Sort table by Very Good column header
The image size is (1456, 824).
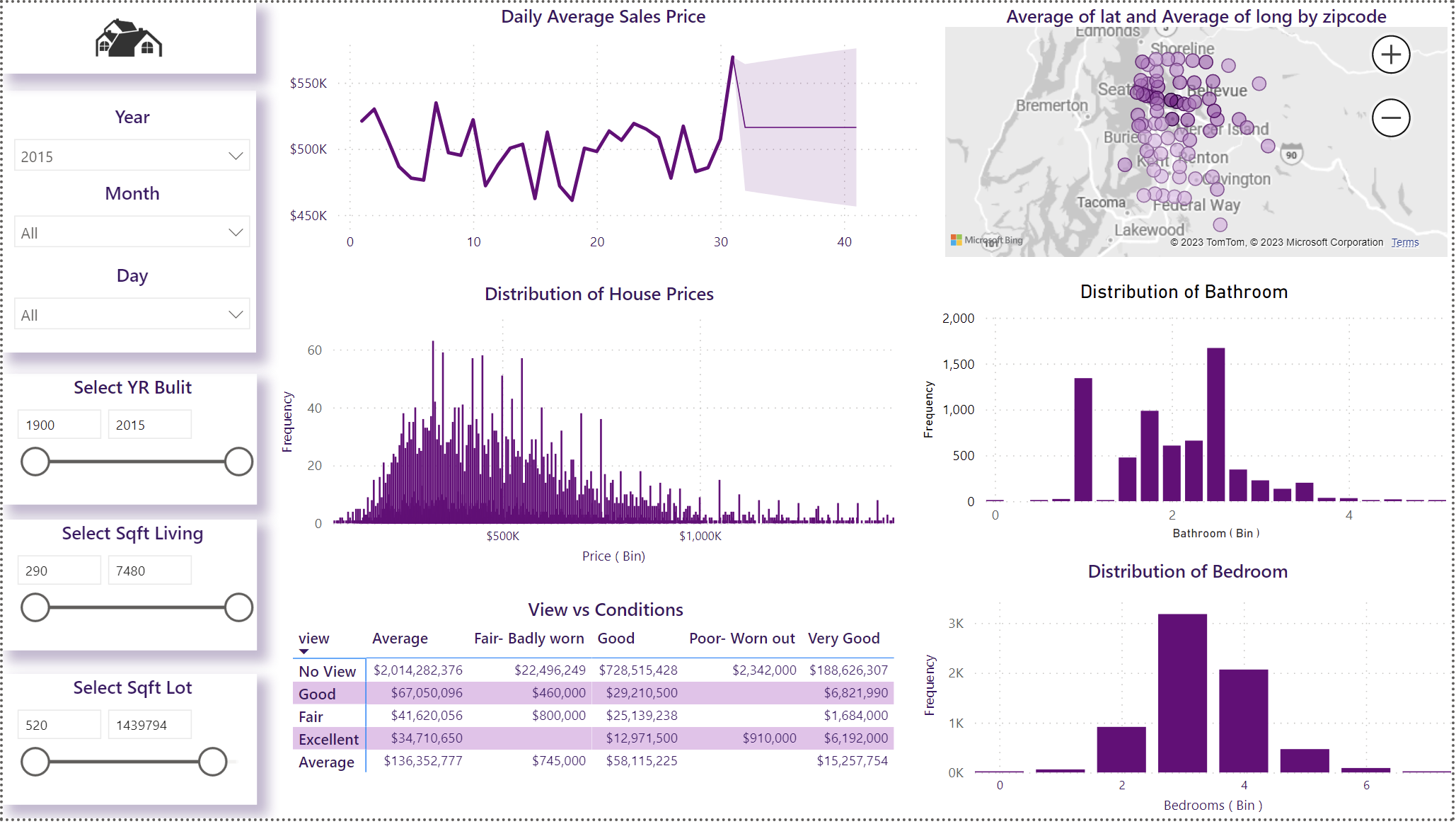(843, 639)
